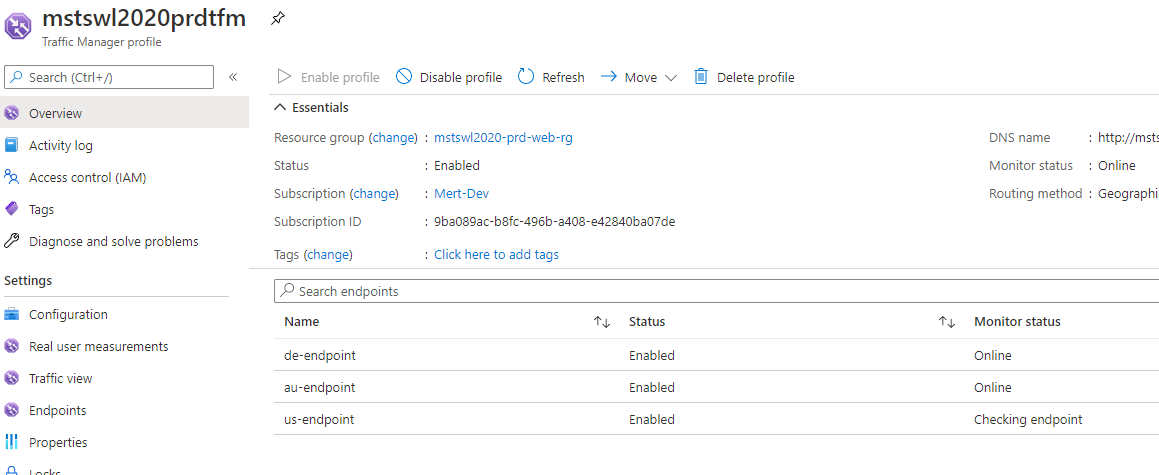Click the Real user measurements icon

(x=11, y=346)
